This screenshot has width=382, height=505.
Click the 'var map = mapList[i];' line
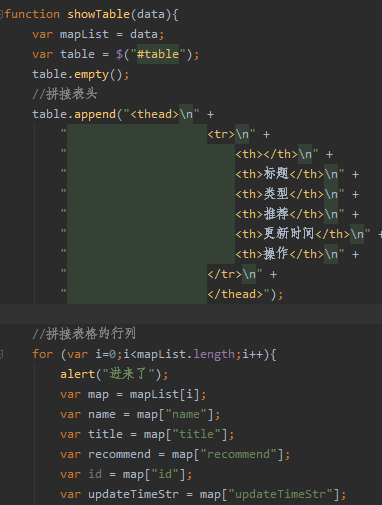coord(133,394)
